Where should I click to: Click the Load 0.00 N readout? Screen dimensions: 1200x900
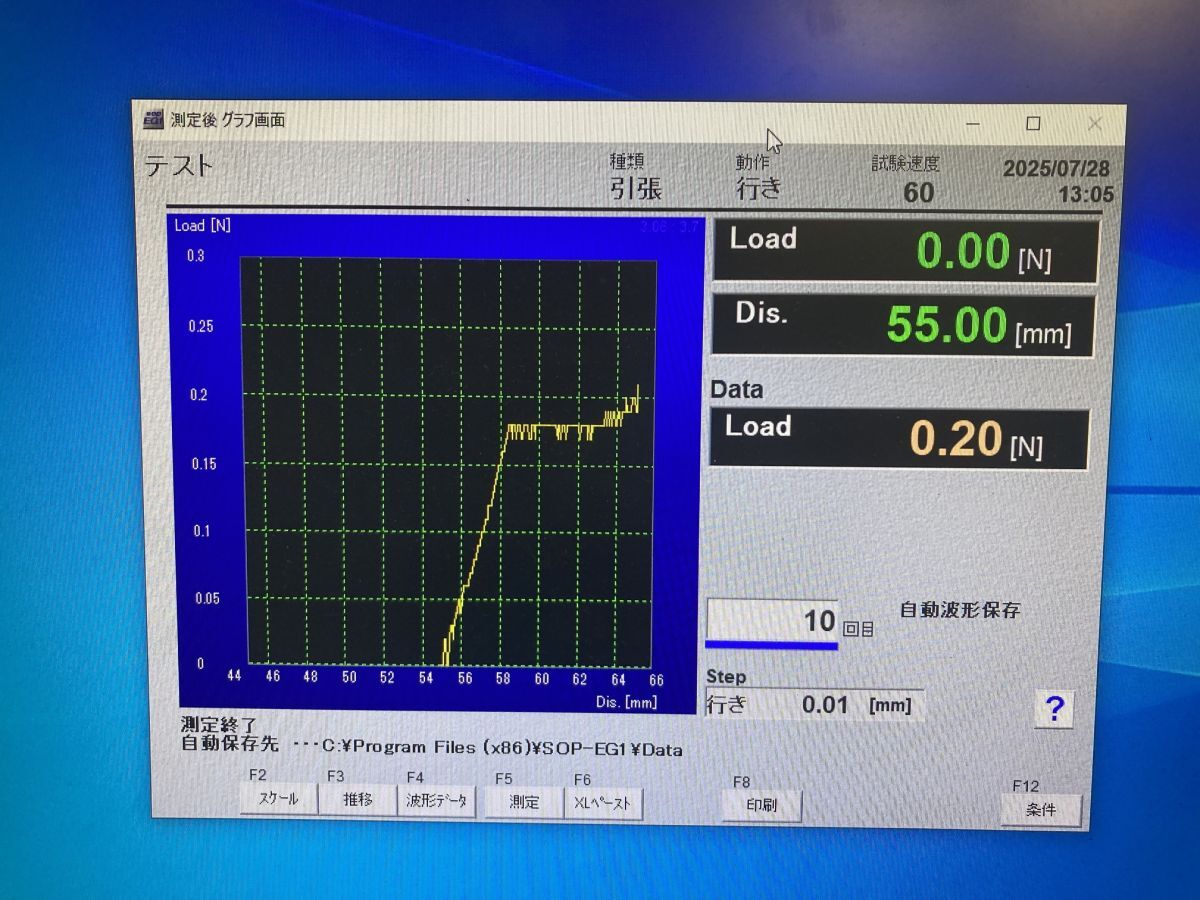click(x=904, y=250)
